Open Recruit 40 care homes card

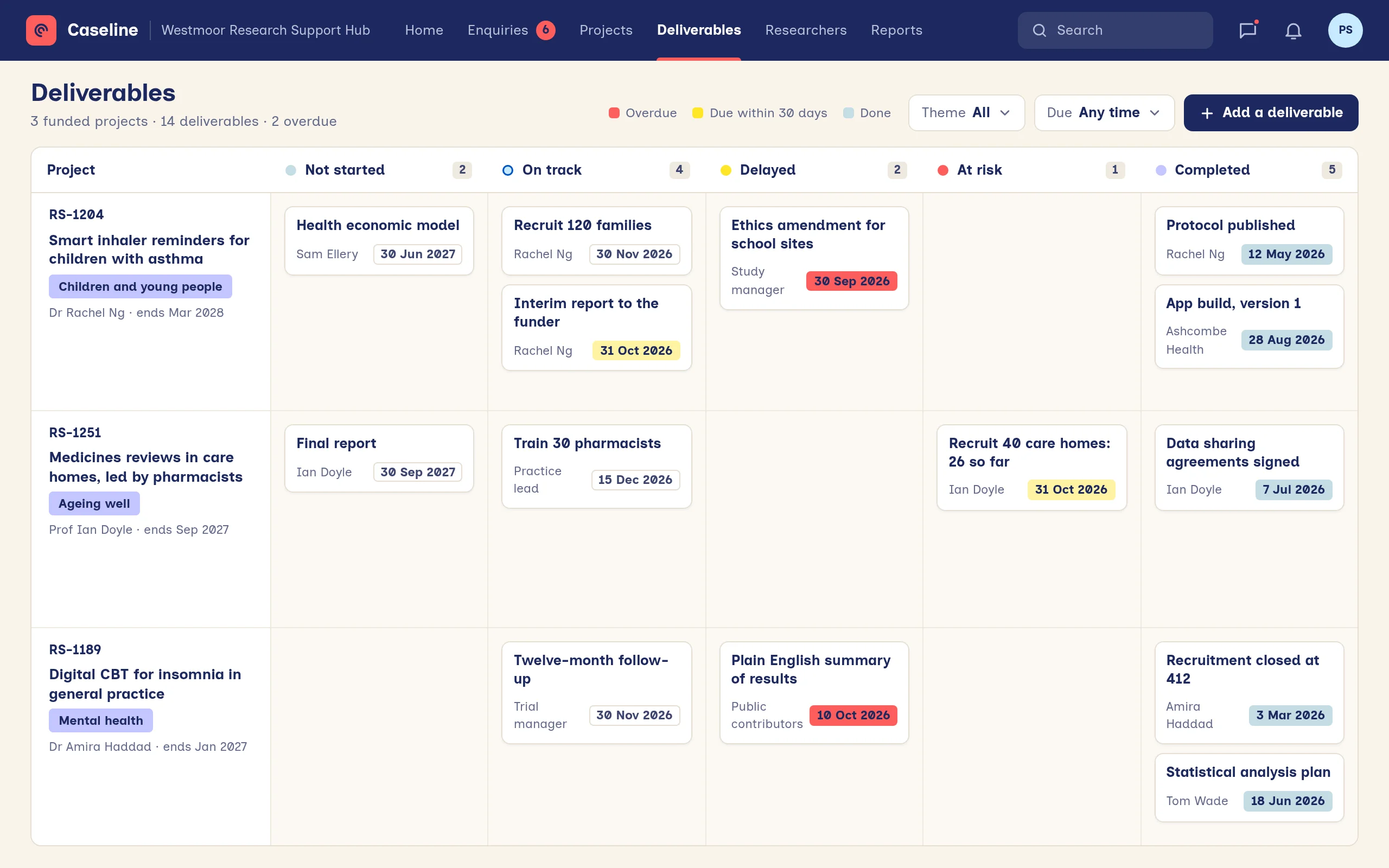click(x=1031, y=467)
